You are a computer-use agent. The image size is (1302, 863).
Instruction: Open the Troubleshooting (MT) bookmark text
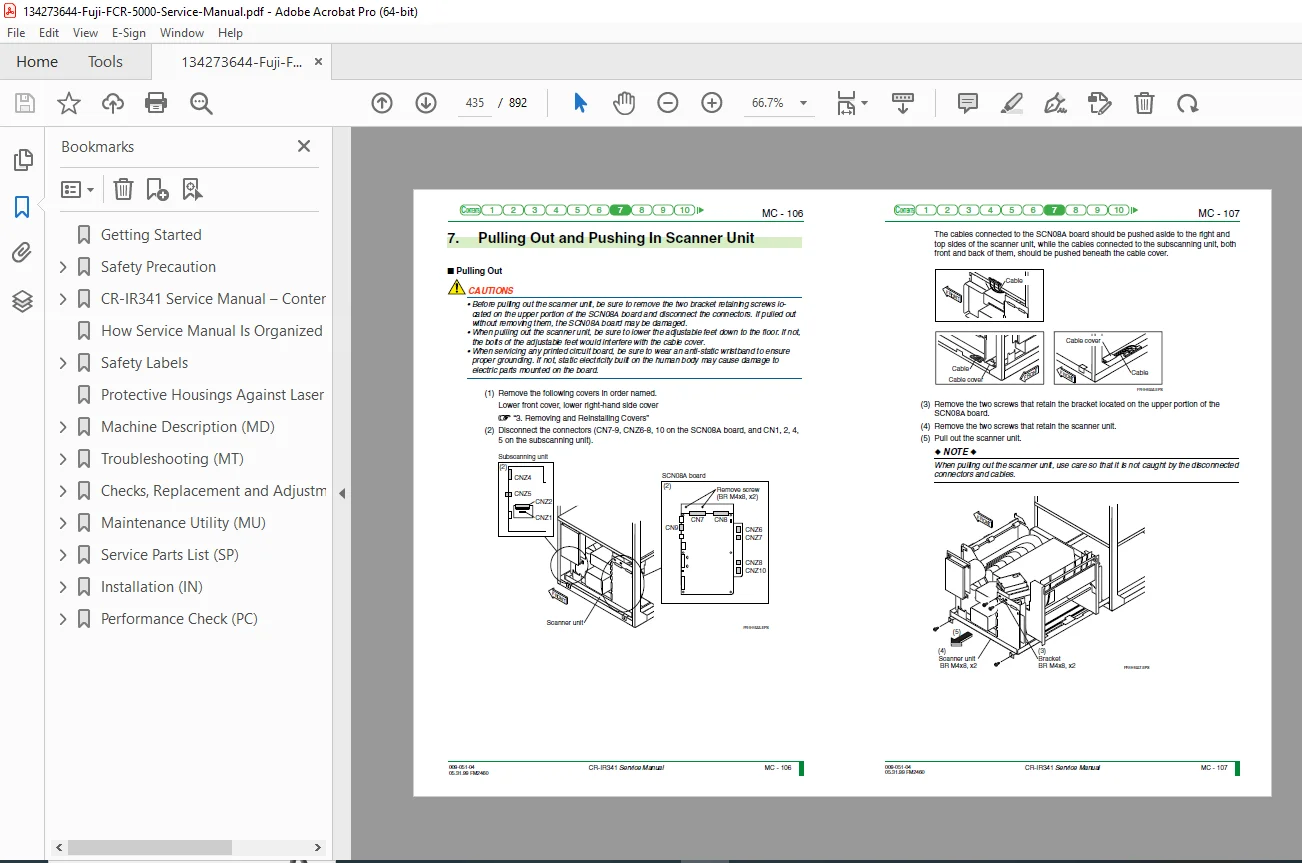pos(172,459)
